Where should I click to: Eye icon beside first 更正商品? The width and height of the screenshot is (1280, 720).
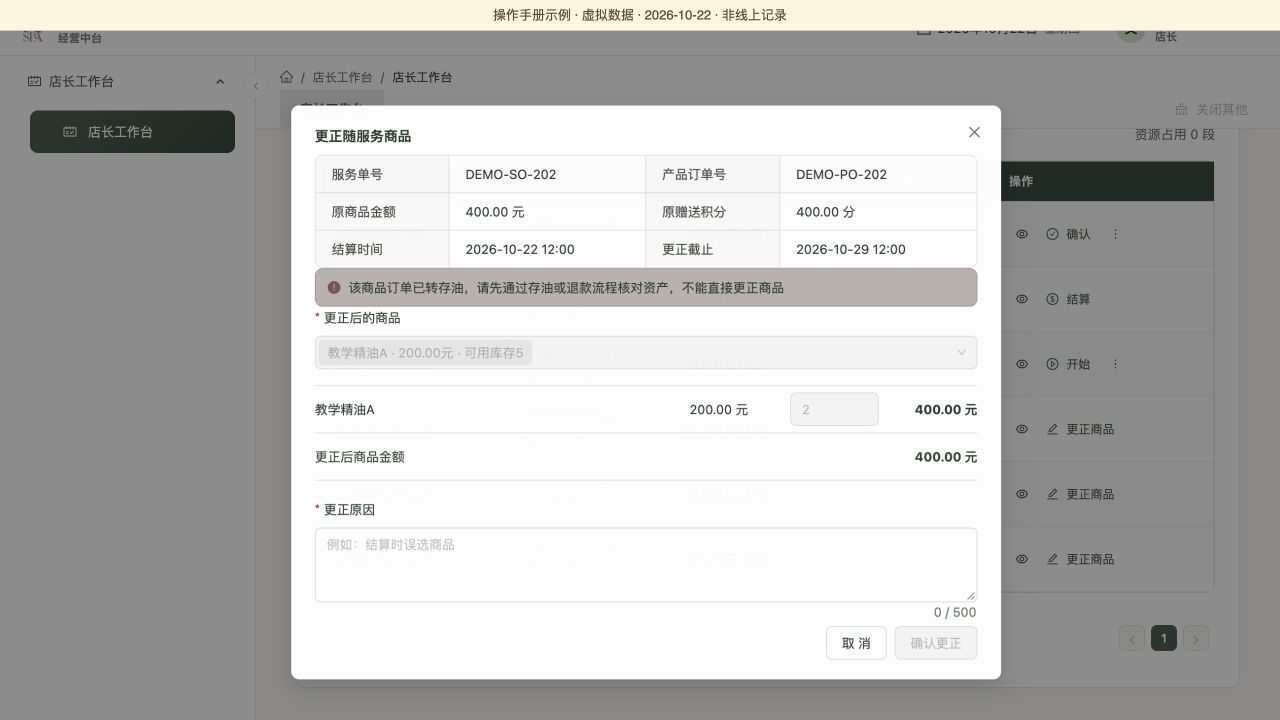(x=1022, y=429)
